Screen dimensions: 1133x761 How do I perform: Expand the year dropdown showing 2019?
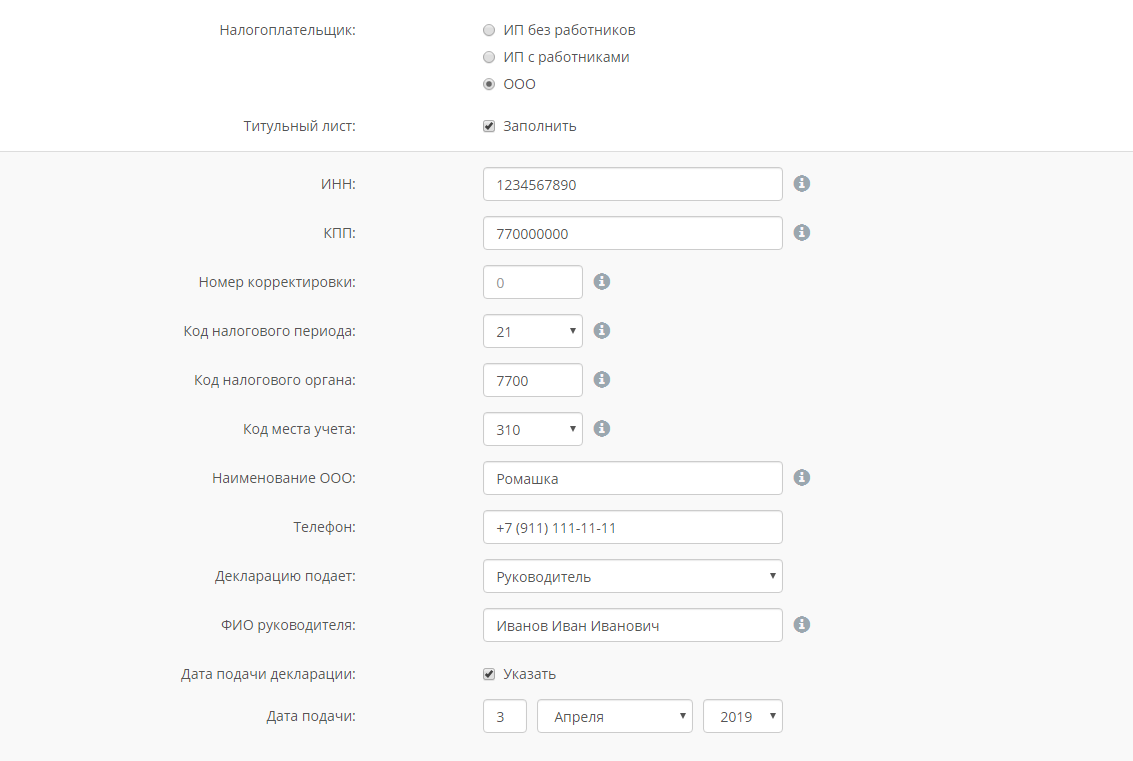tap(742, 716)
